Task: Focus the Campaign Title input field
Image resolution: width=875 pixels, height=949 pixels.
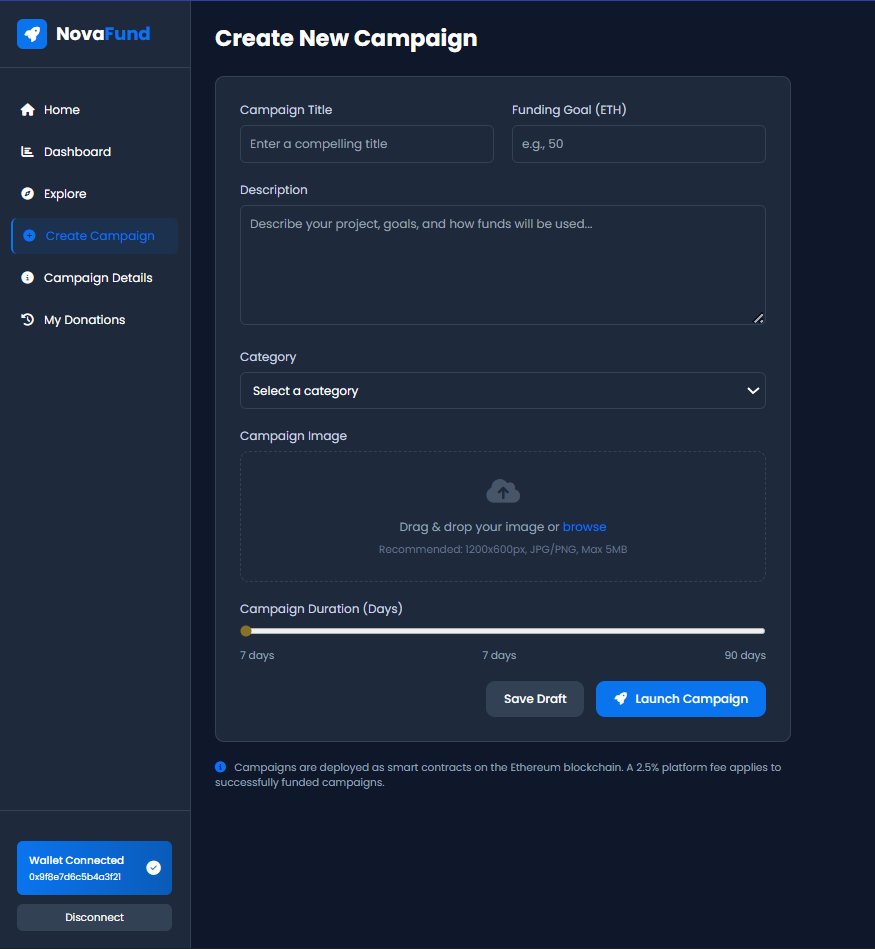Action: tap(367, 144)
